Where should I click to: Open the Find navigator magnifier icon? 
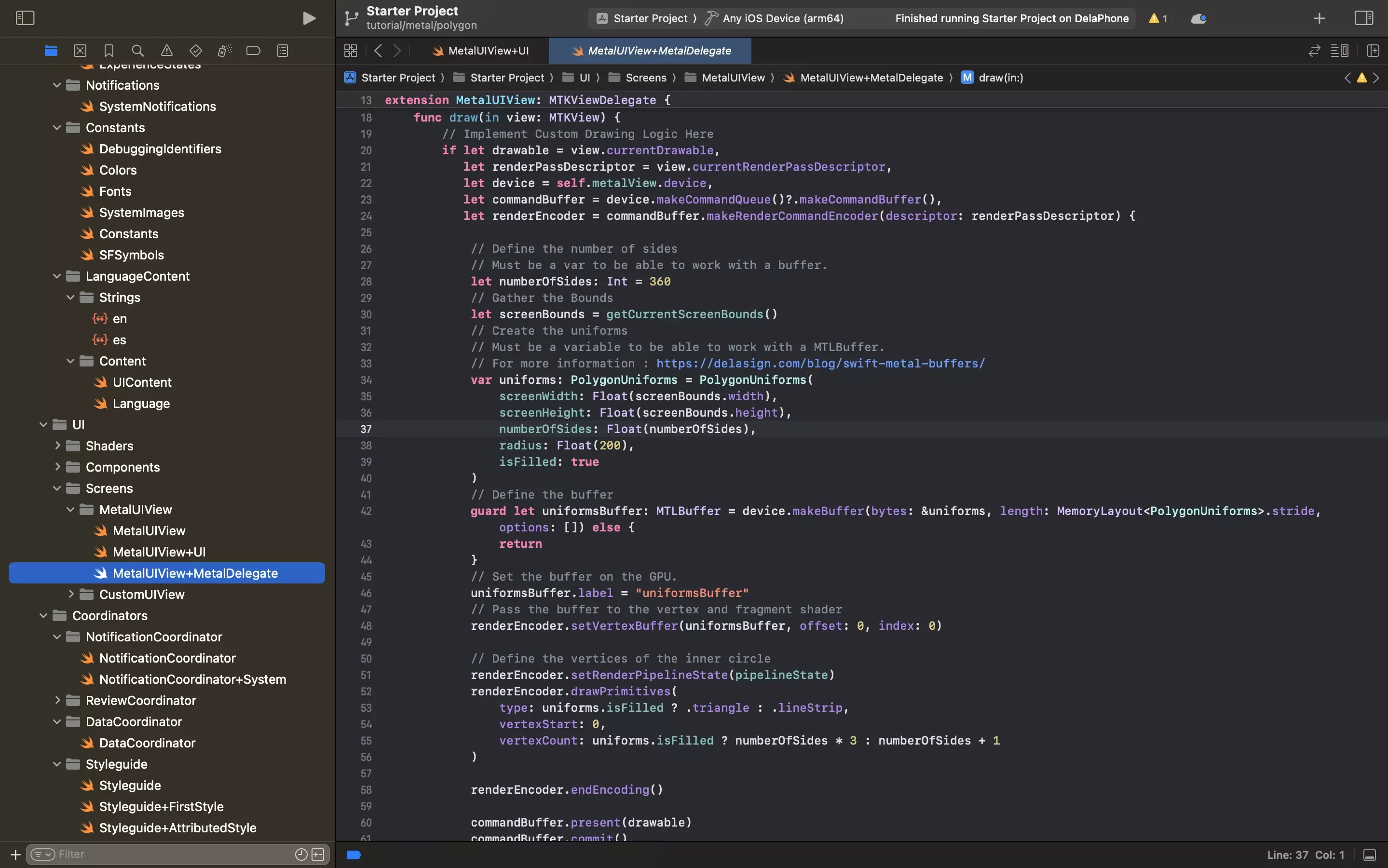(138, 51)
